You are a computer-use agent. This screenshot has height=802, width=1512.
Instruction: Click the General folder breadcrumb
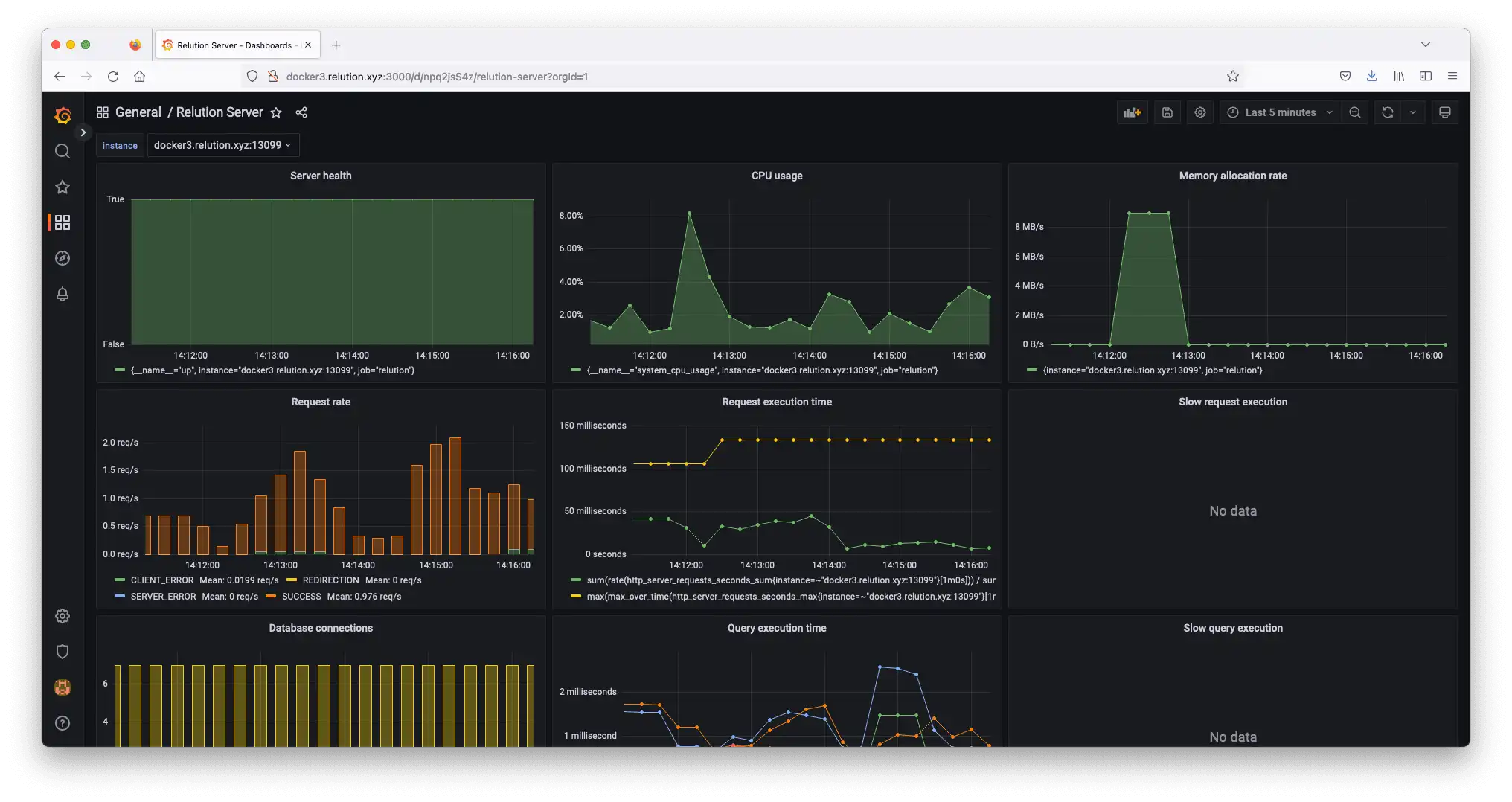pos(138,112)
